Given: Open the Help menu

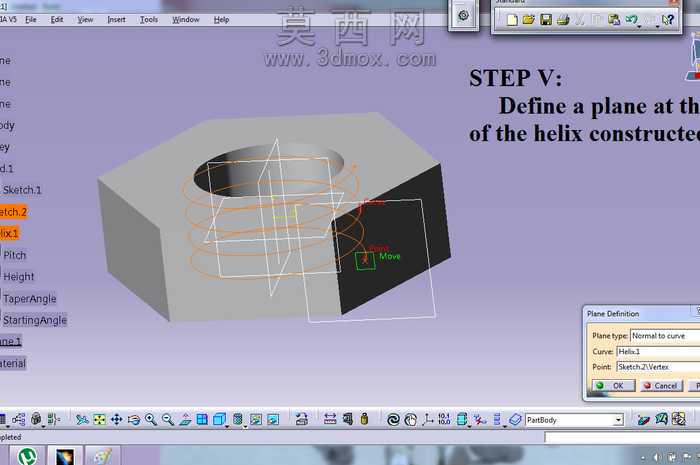Looking at the screenshot, I should click(x=221, y=20).
